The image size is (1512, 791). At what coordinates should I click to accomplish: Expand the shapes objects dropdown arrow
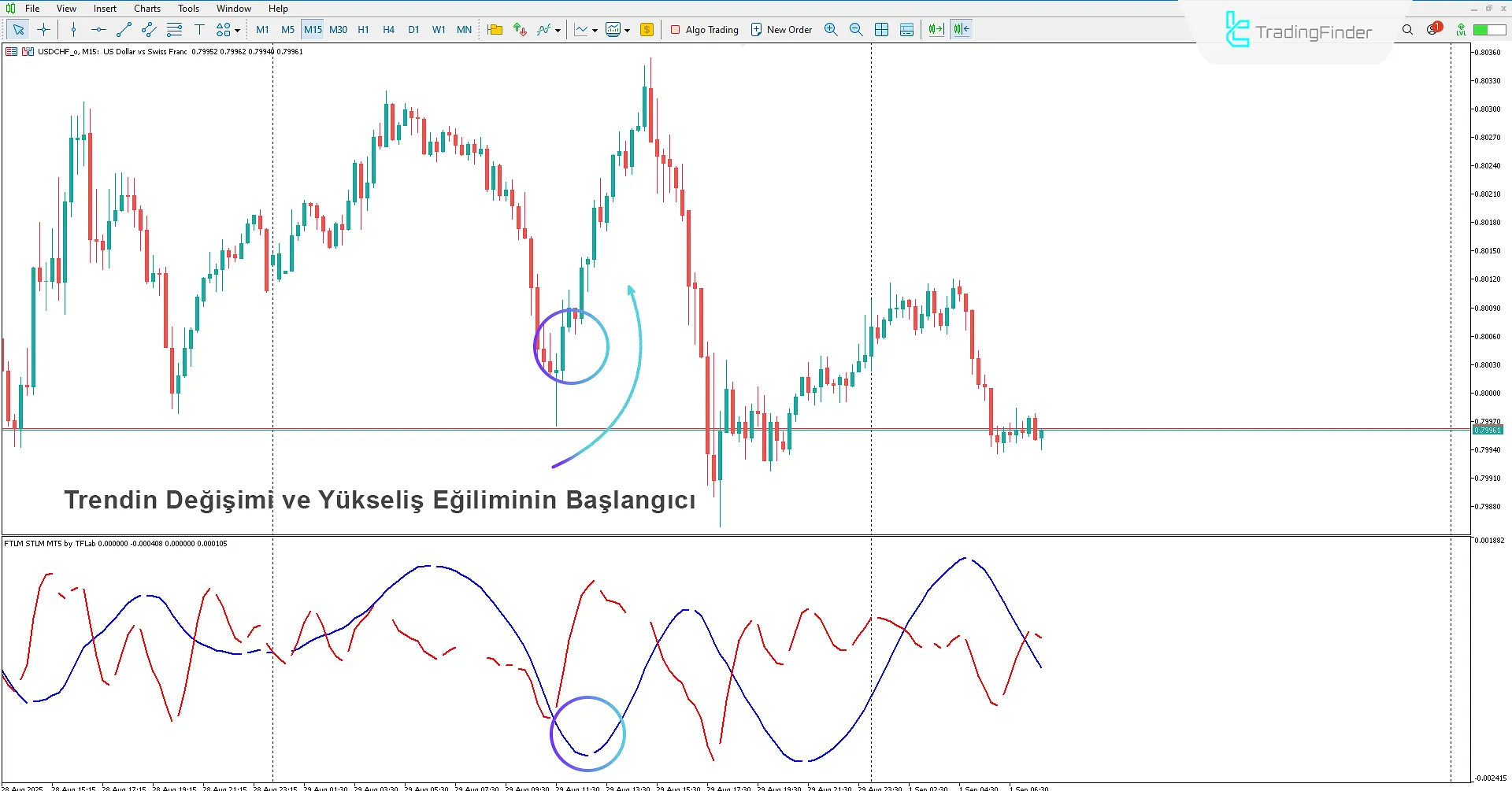point(238,31)
